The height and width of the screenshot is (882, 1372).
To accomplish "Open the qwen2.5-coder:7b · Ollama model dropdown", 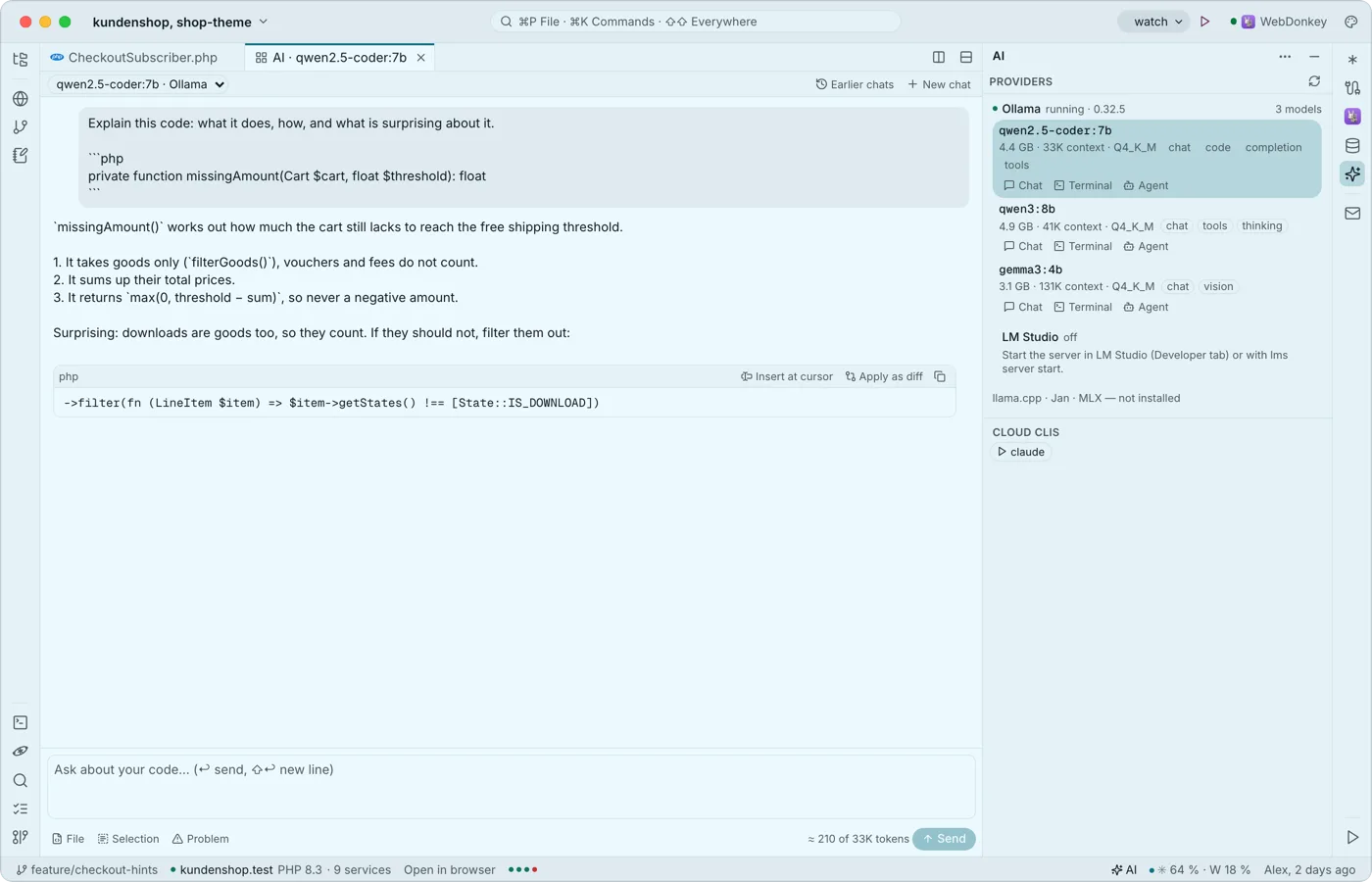I will [x=139, y=84].
